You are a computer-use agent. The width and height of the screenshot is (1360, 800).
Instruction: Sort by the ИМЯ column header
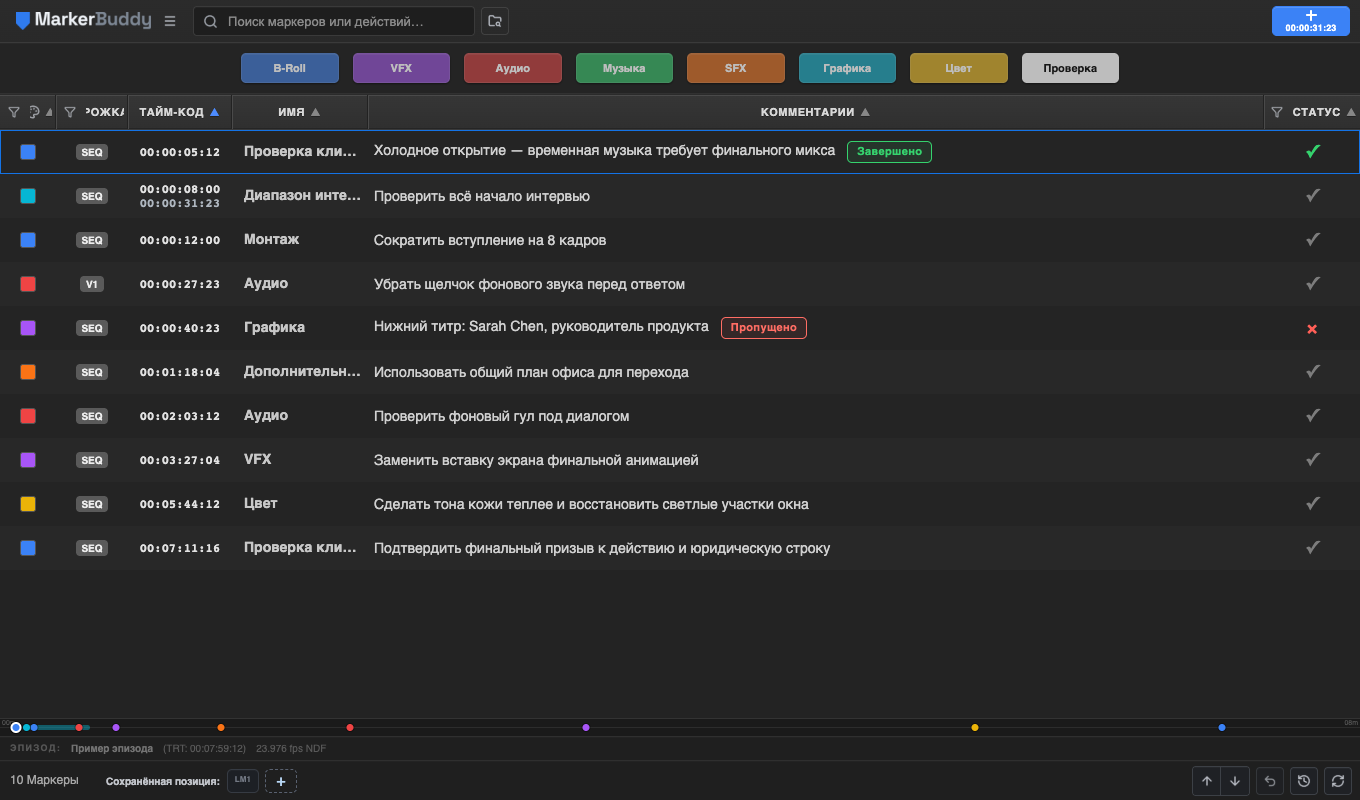[300, 112]
